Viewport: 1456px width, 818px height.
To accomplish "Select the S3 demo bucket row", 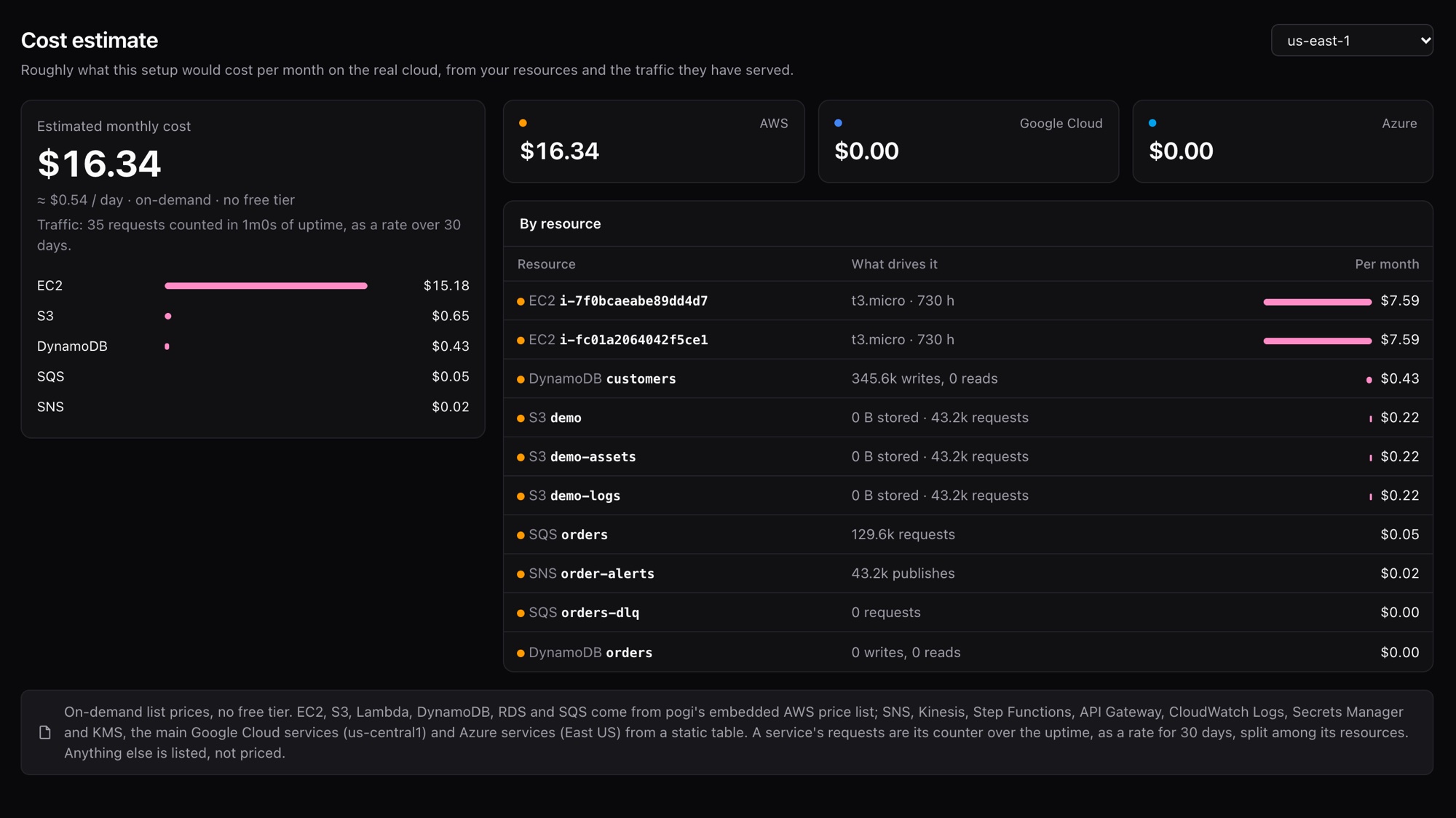I will (x=968, y=418).
